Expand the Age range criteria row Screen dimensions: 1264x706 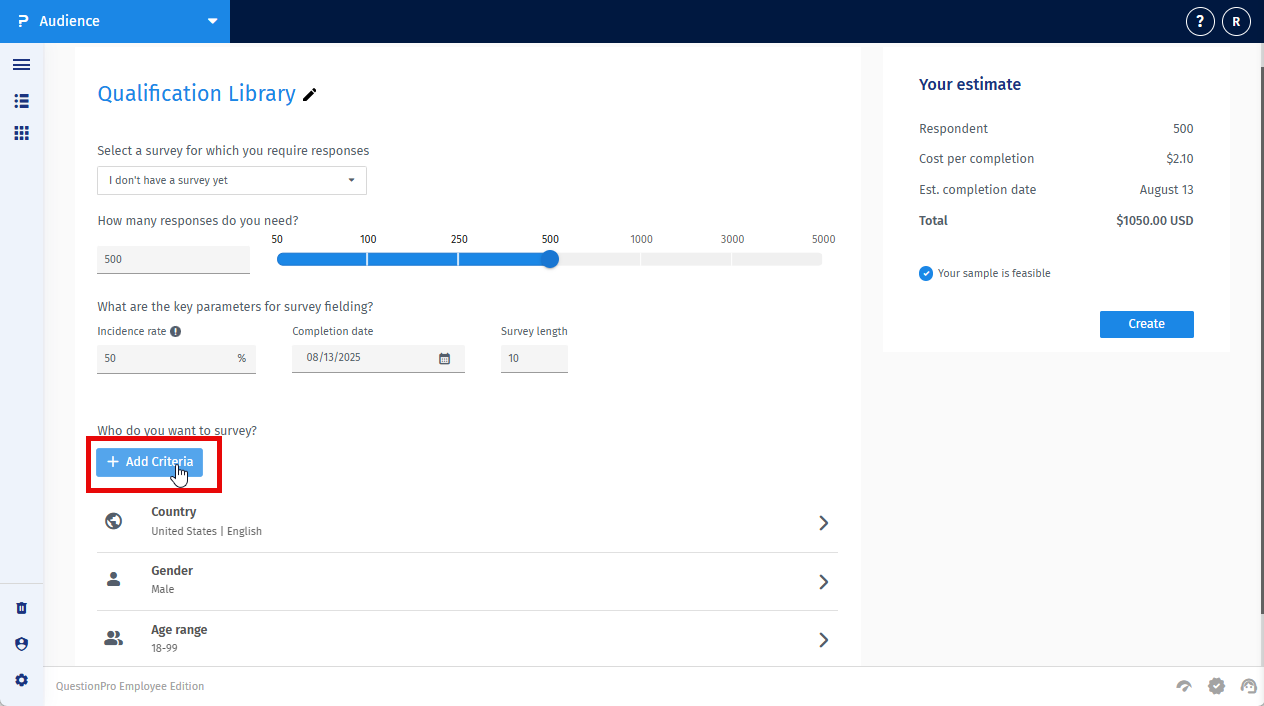point(823,640)
